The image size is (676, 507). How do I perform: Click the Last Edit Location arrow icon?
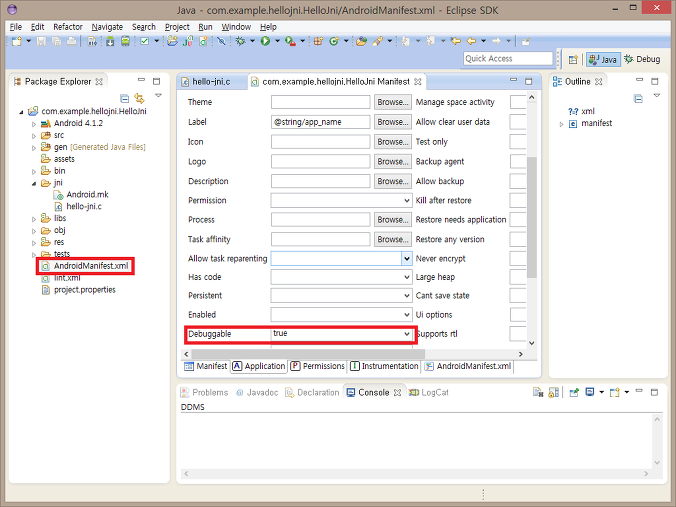456,41
